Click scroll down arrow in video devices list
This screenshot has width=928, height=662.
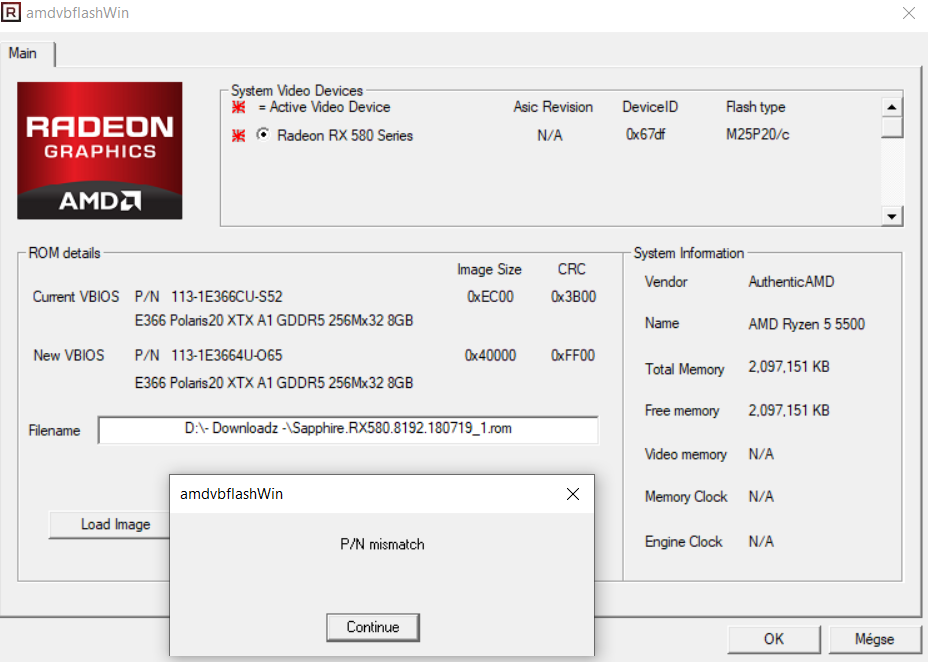click(x=891, y=216)
